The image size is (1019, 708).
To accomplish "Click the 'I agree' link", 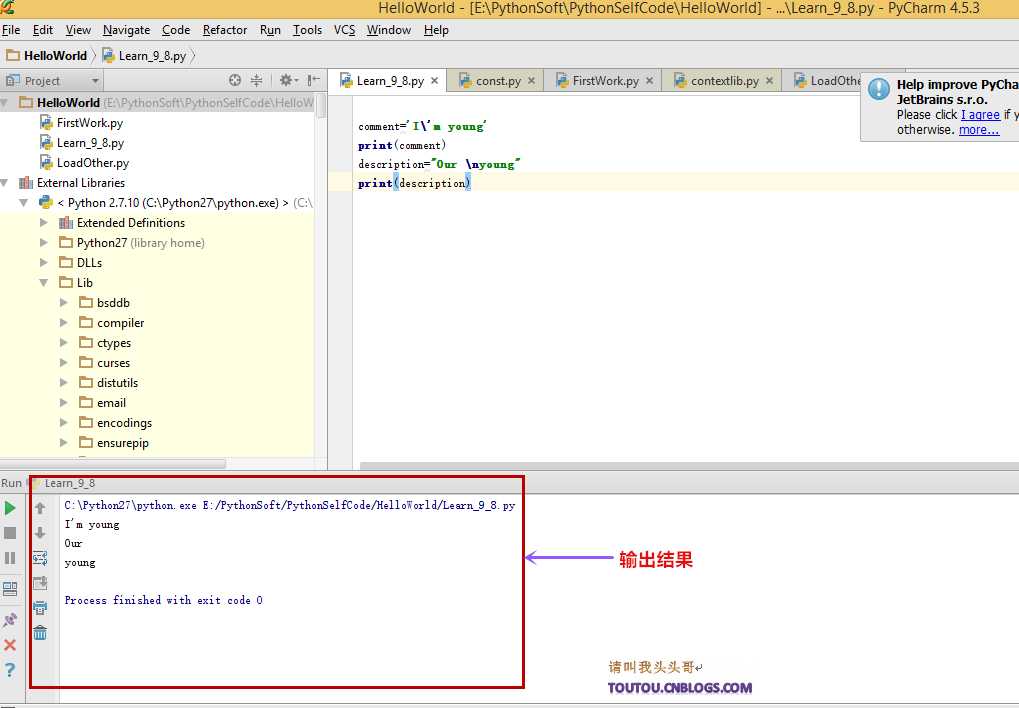I will click(x=980, y=114).
